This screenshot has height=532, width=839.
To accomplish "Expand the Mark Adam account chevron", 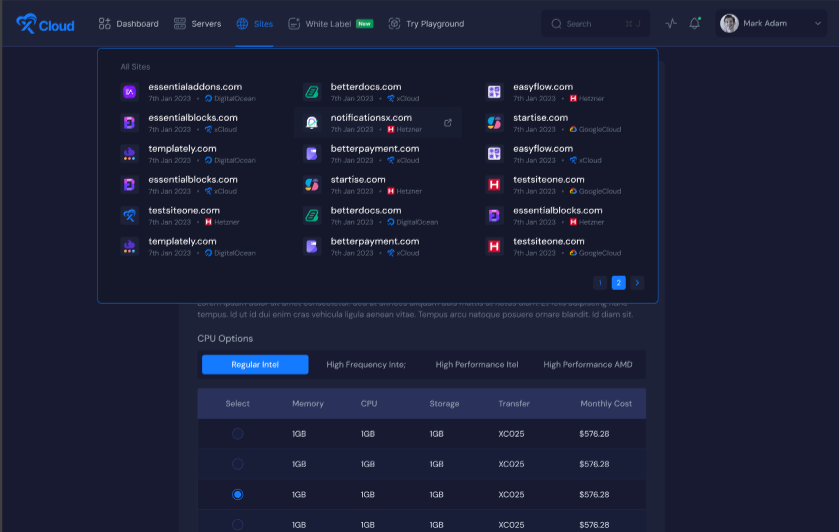I will pyautogui.click(x=818, y=24).
